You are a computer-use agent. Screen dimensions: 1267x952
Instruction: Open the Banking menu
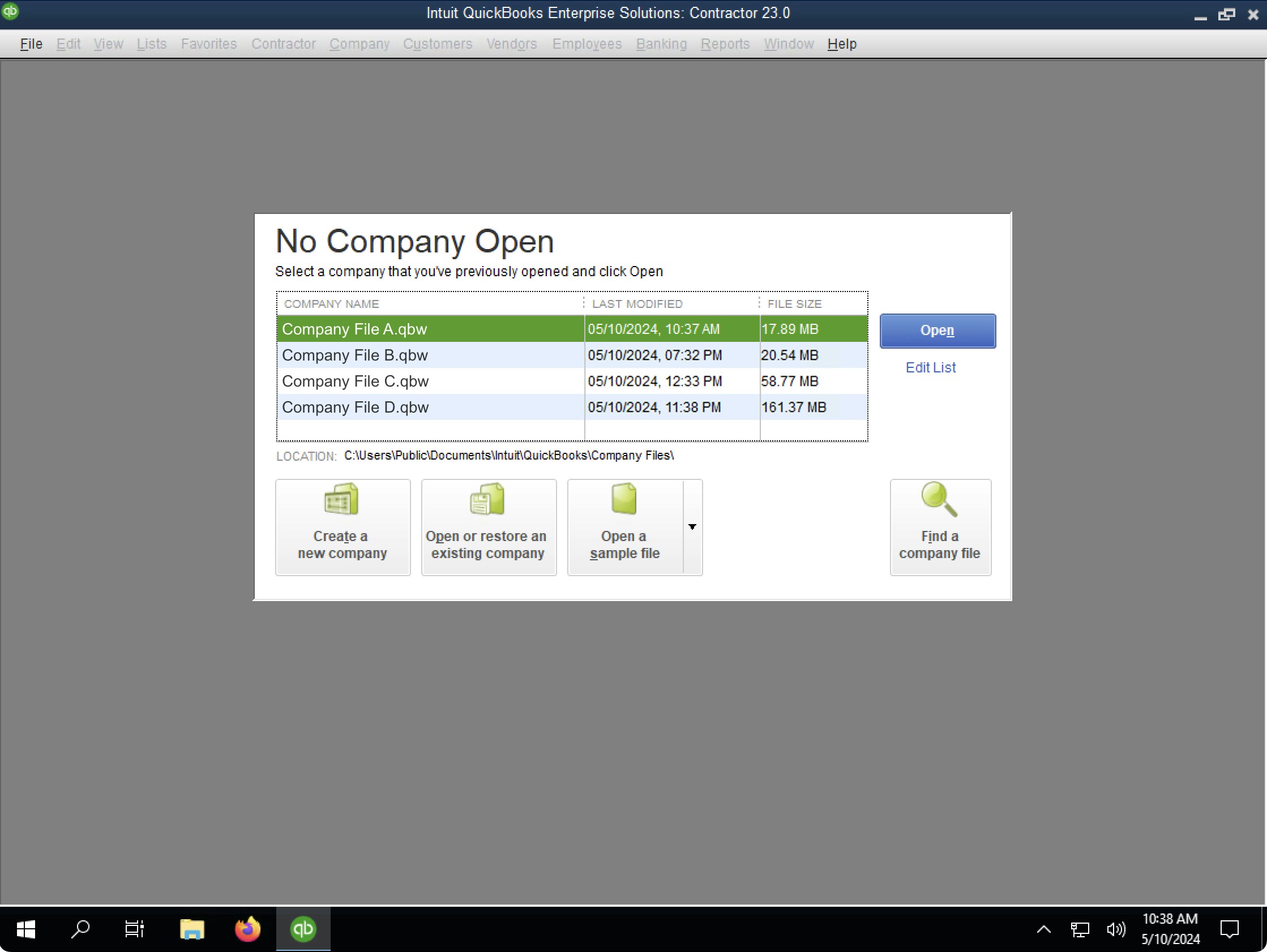(661, 44)
